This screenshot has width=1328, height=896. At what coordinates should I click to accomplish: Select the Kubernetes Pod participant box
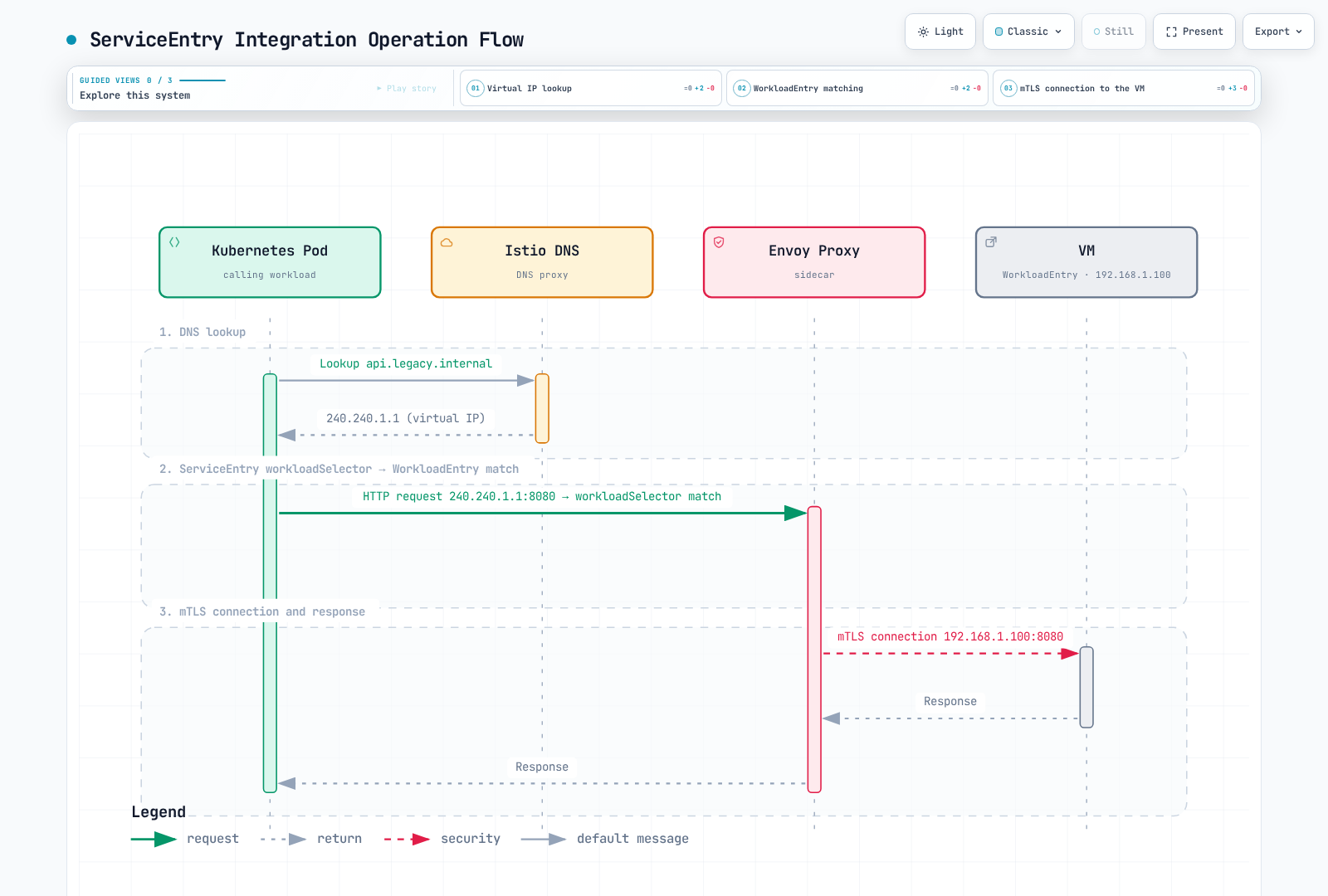(270, 262)
